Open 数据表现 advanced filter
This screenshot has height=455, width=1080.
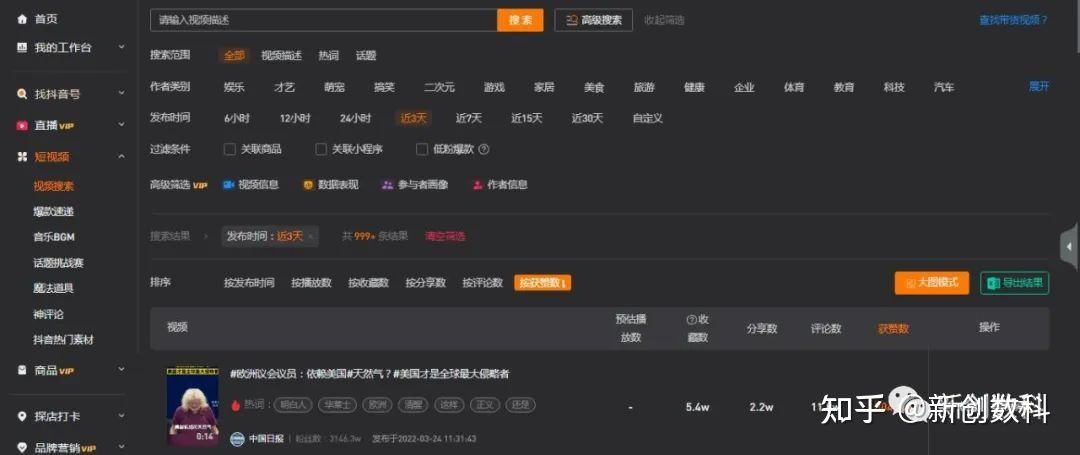[331, 184]
